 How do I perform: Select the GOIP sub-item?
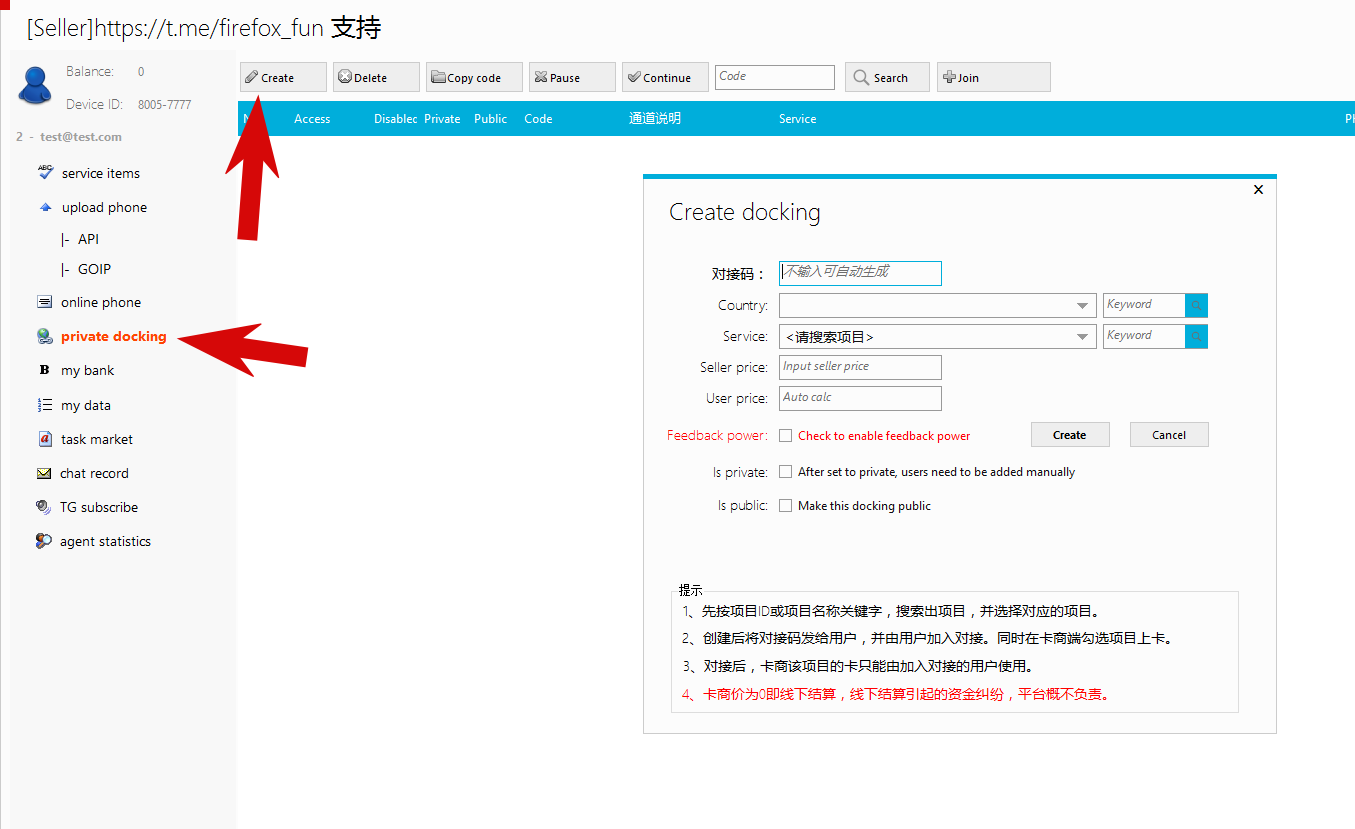click(x=94, y=269)
